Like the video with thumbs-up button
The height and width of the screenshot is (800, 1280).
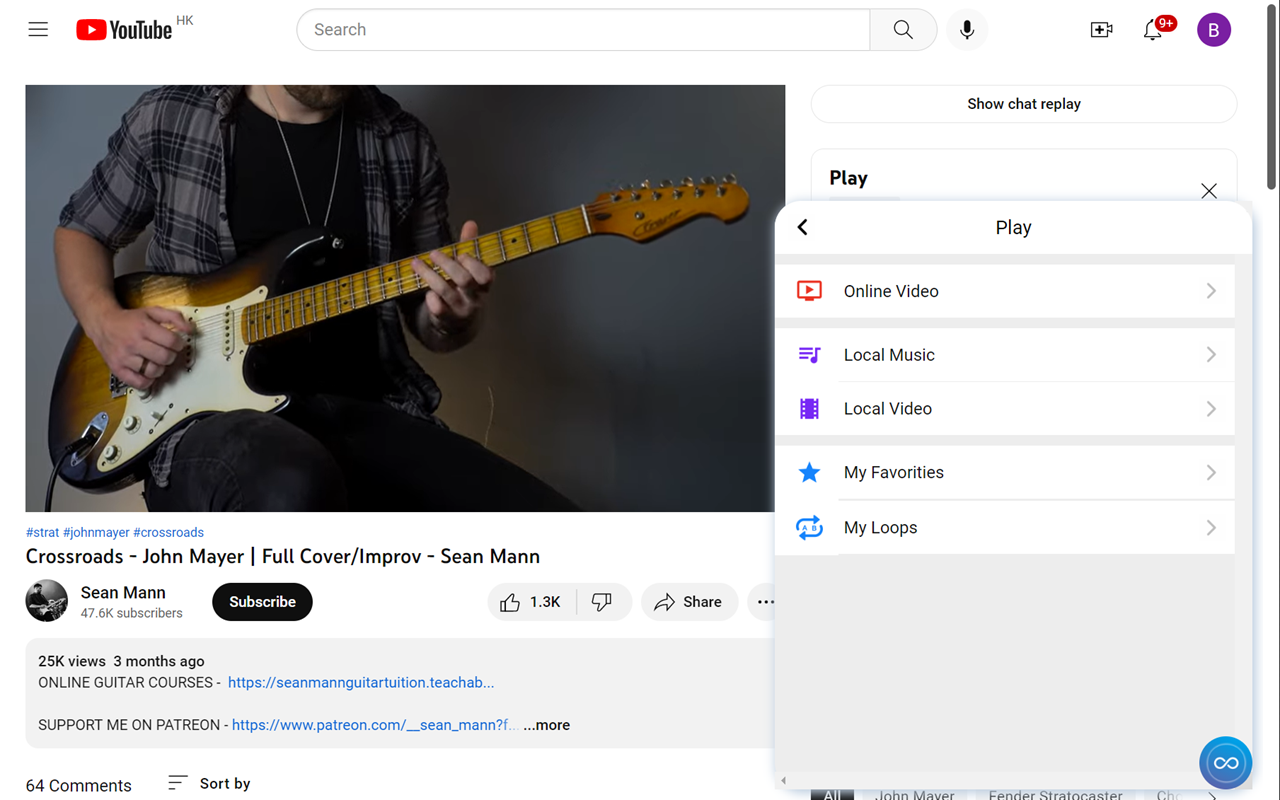[x=532, y=602]
